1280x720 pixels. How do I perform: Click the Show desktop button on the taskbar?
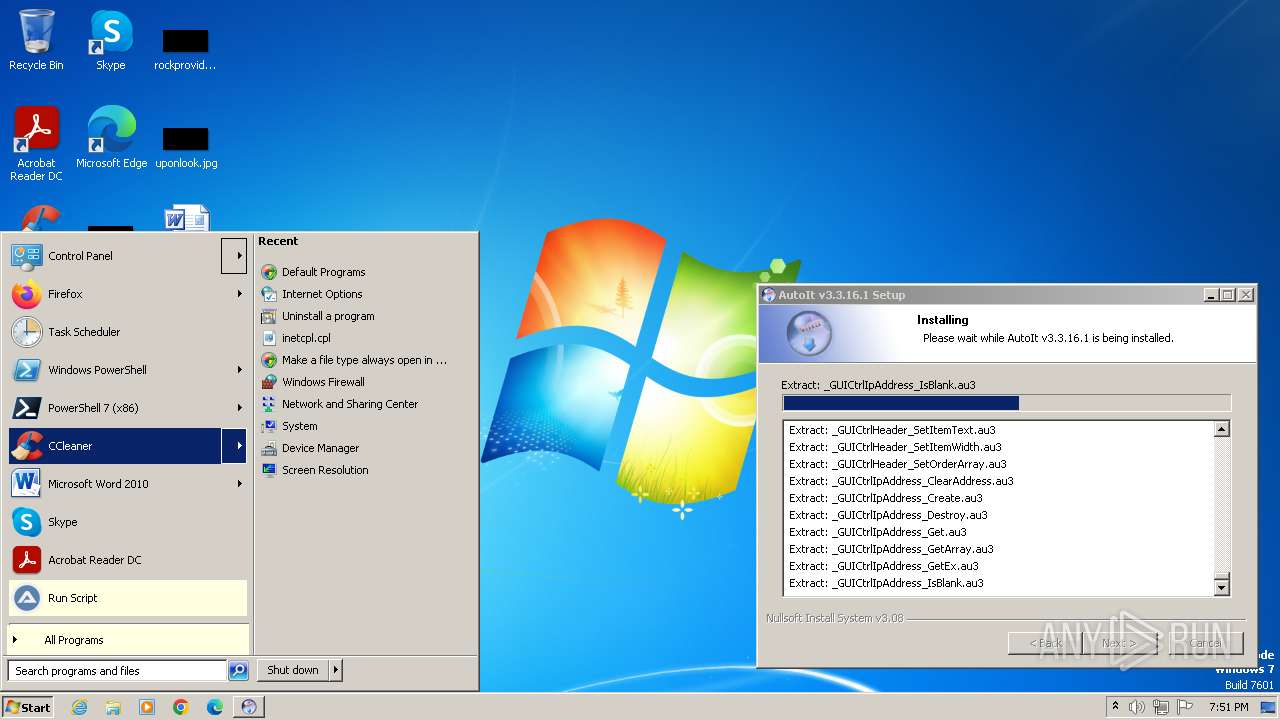pyautogui.click(x=1269, y=707)
